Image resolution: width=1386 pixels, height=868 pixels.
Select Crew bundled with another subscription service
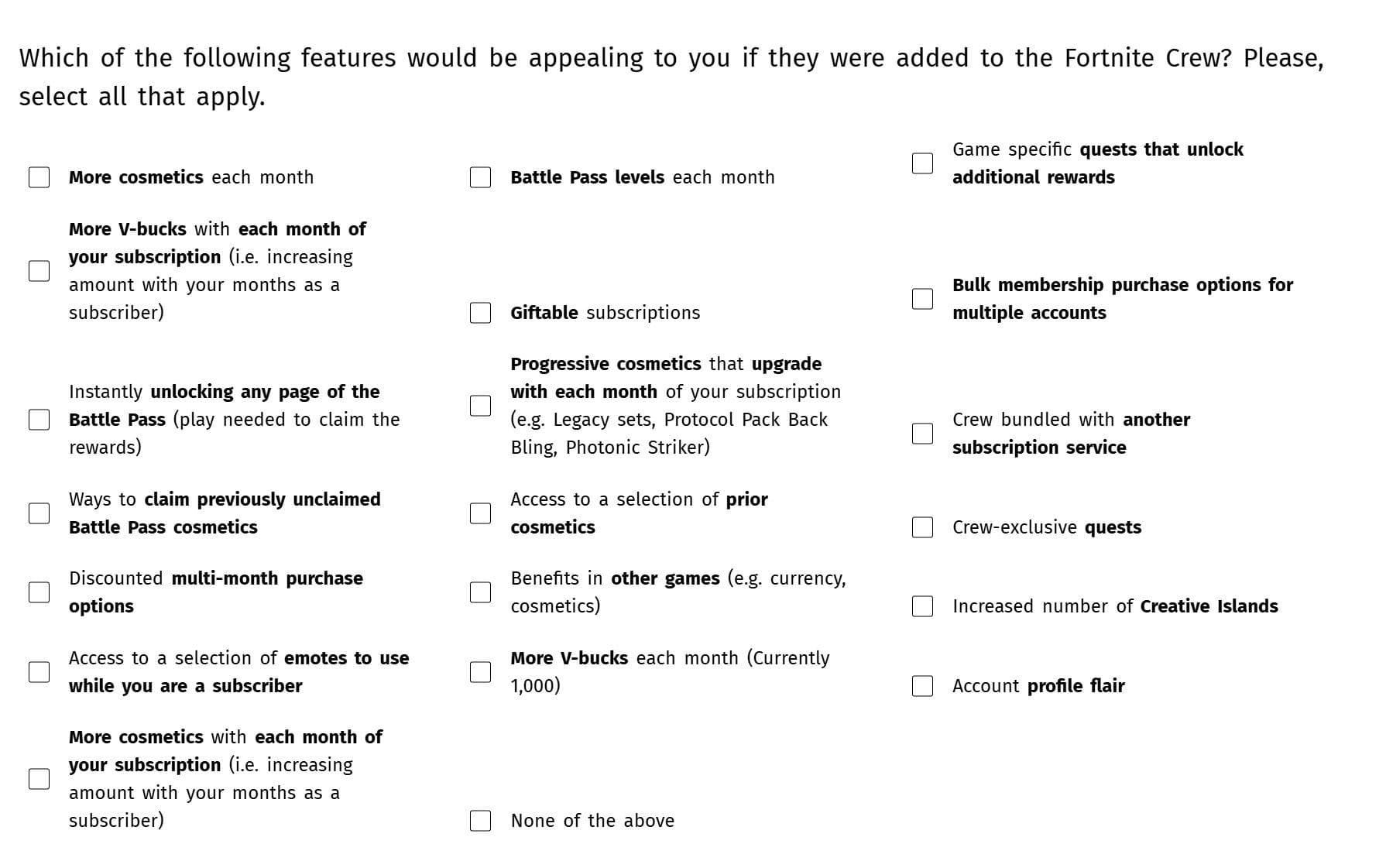coord(922,434)
